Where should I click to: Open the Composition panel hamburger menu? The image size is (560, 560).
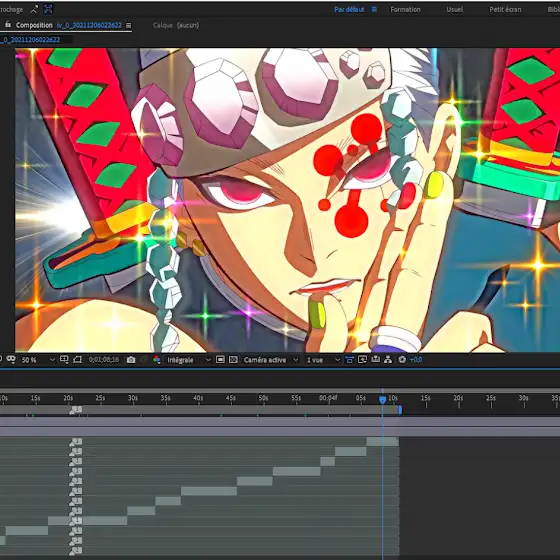[x=129, y=25]
